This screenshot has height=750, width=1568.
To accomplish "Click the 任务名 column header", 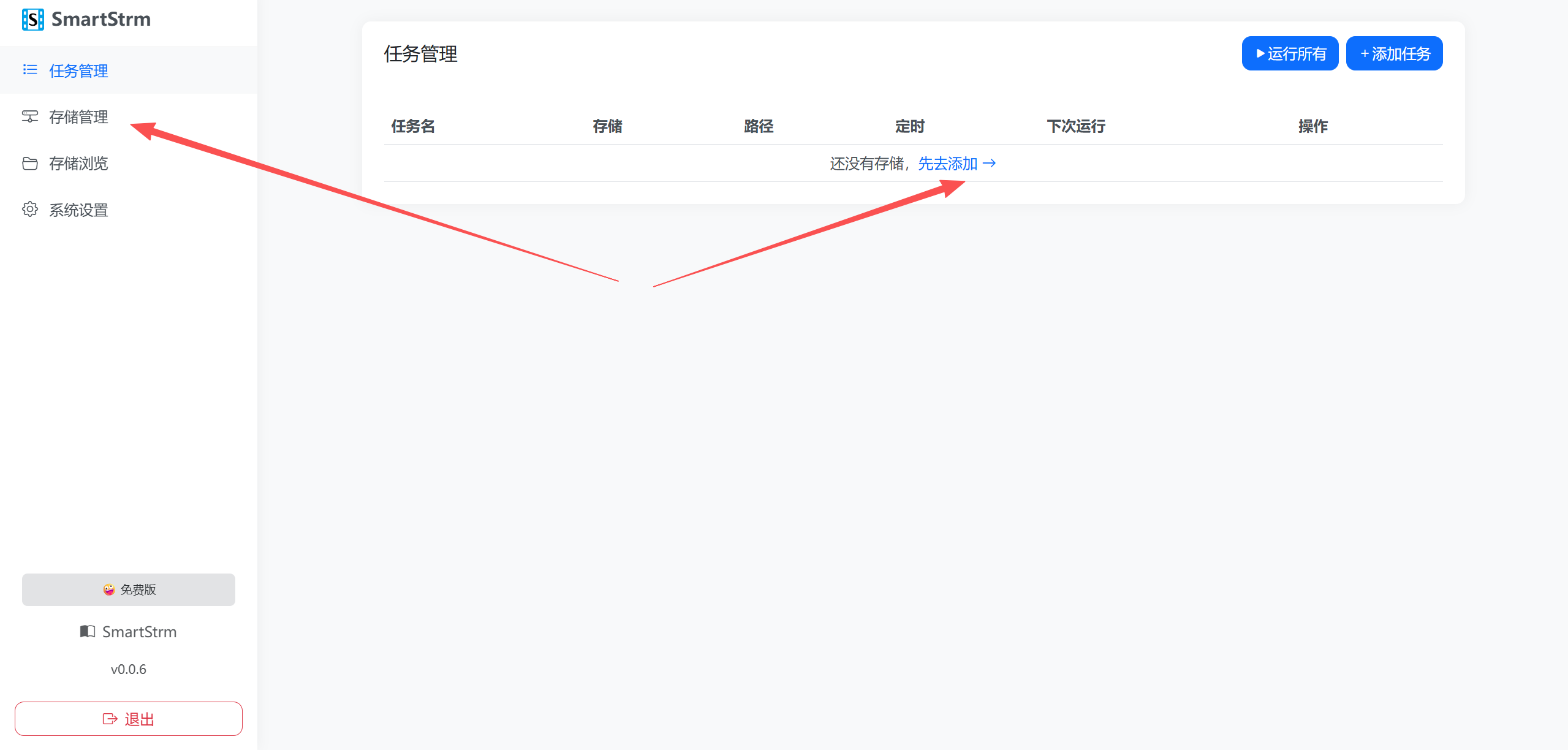I will click(413, 126).
